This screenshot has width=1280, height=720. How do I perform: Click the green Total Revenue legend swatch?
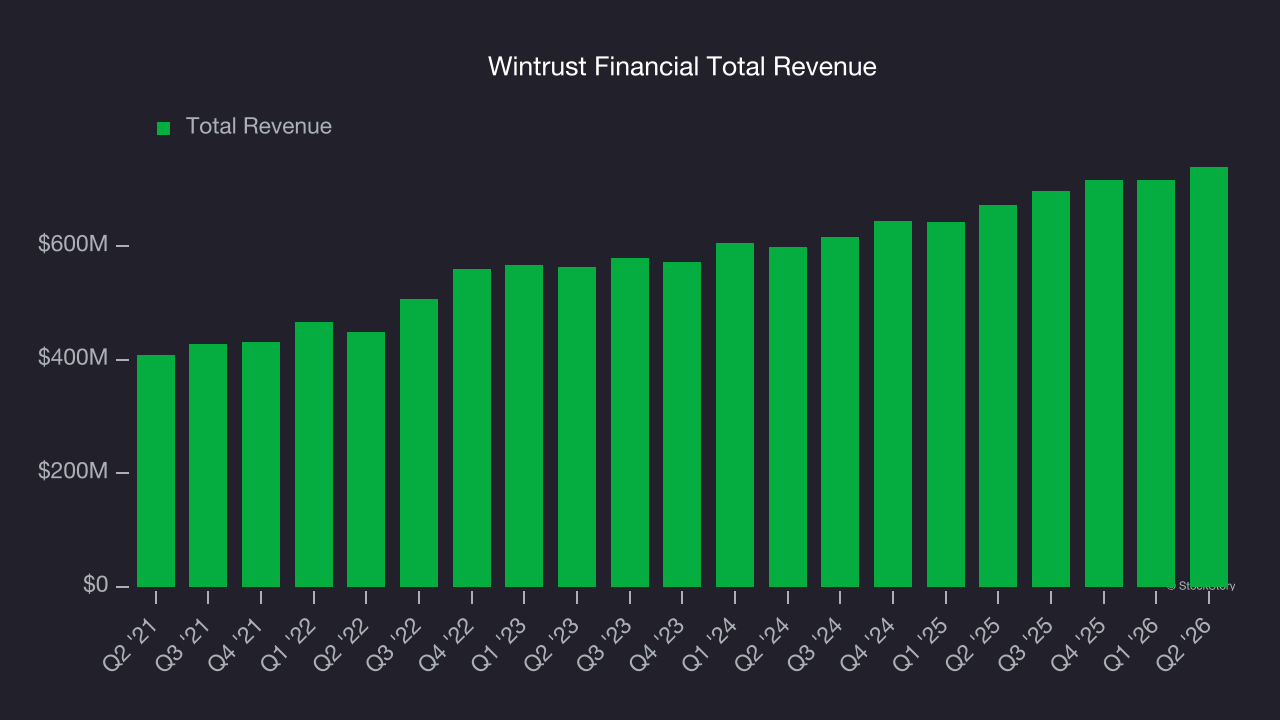[164, 128]
